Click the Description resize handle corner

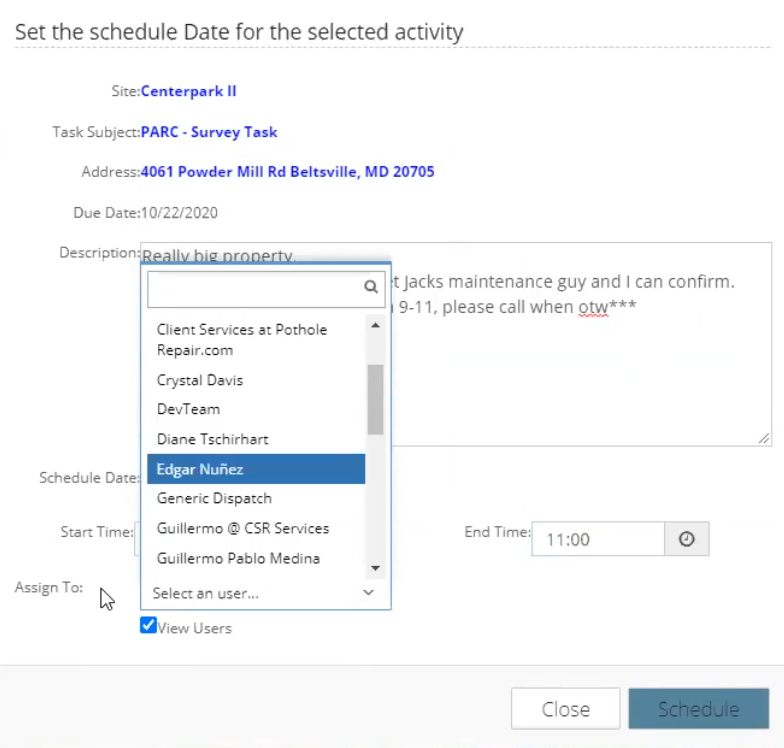tap(764, 438)
